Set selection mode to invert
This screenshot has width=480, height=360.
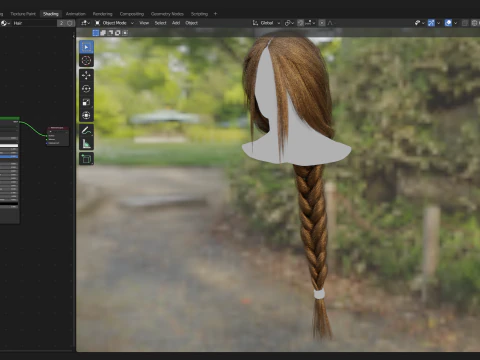[x=118, y=33]
